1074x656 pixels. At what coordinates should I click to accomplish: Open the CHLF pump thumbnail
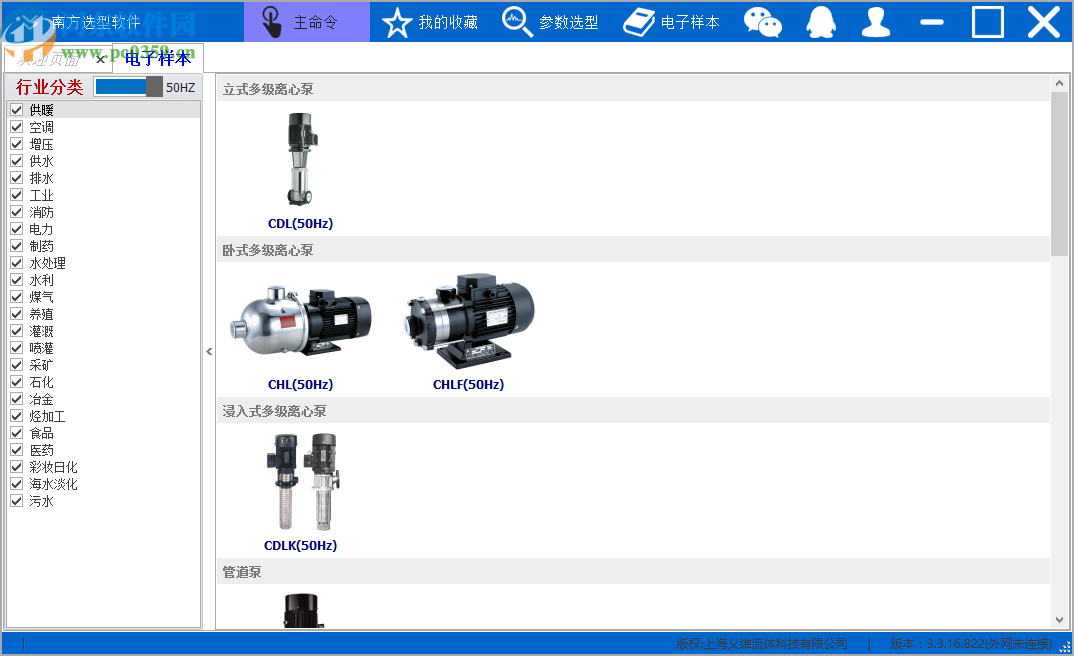[469, 320]
